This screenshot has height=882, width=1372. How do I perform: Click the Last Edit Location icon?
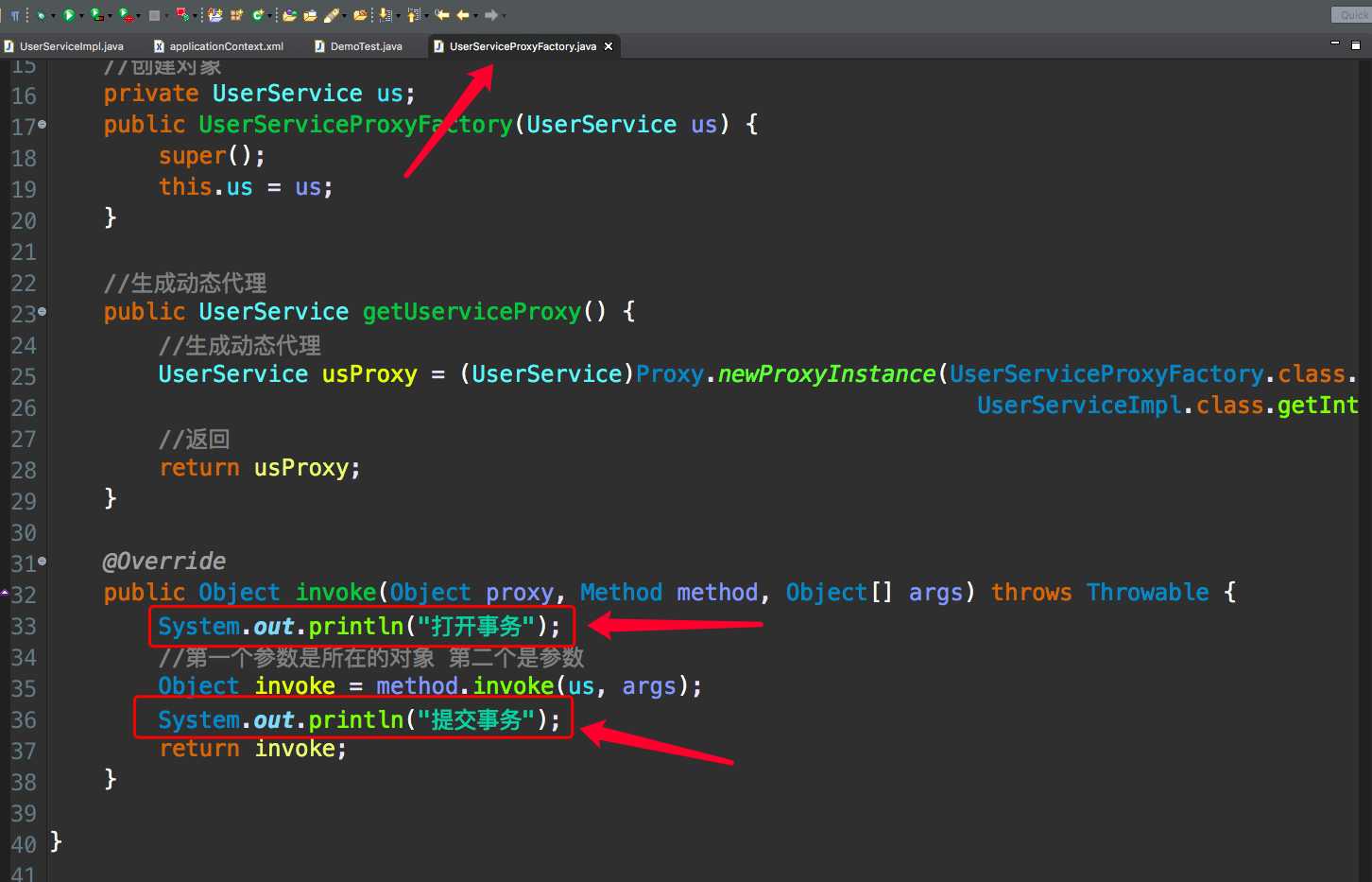coord(441,15)
